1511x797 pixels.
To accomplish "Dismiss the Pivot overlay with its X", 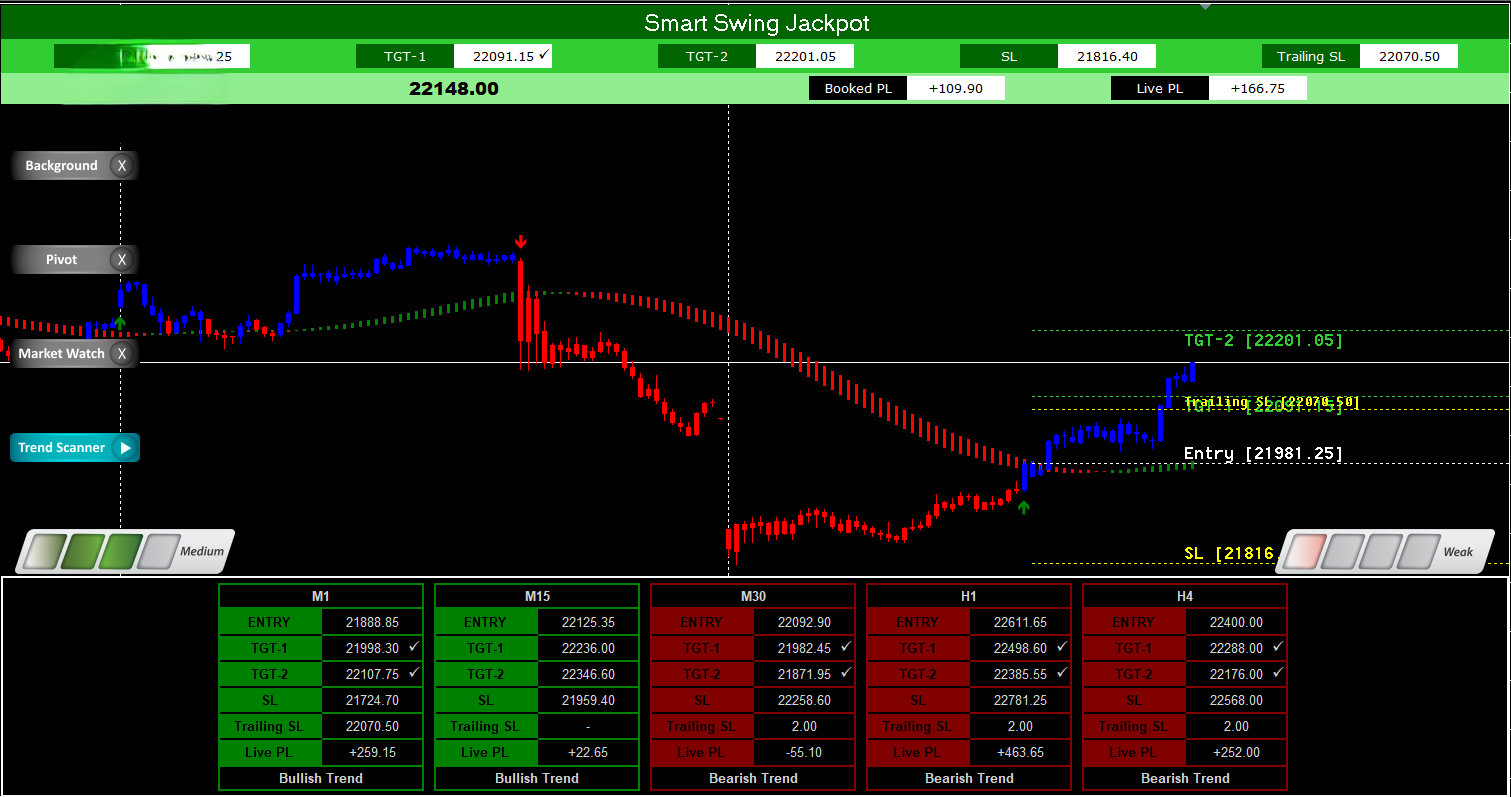I will click(122, 259).
